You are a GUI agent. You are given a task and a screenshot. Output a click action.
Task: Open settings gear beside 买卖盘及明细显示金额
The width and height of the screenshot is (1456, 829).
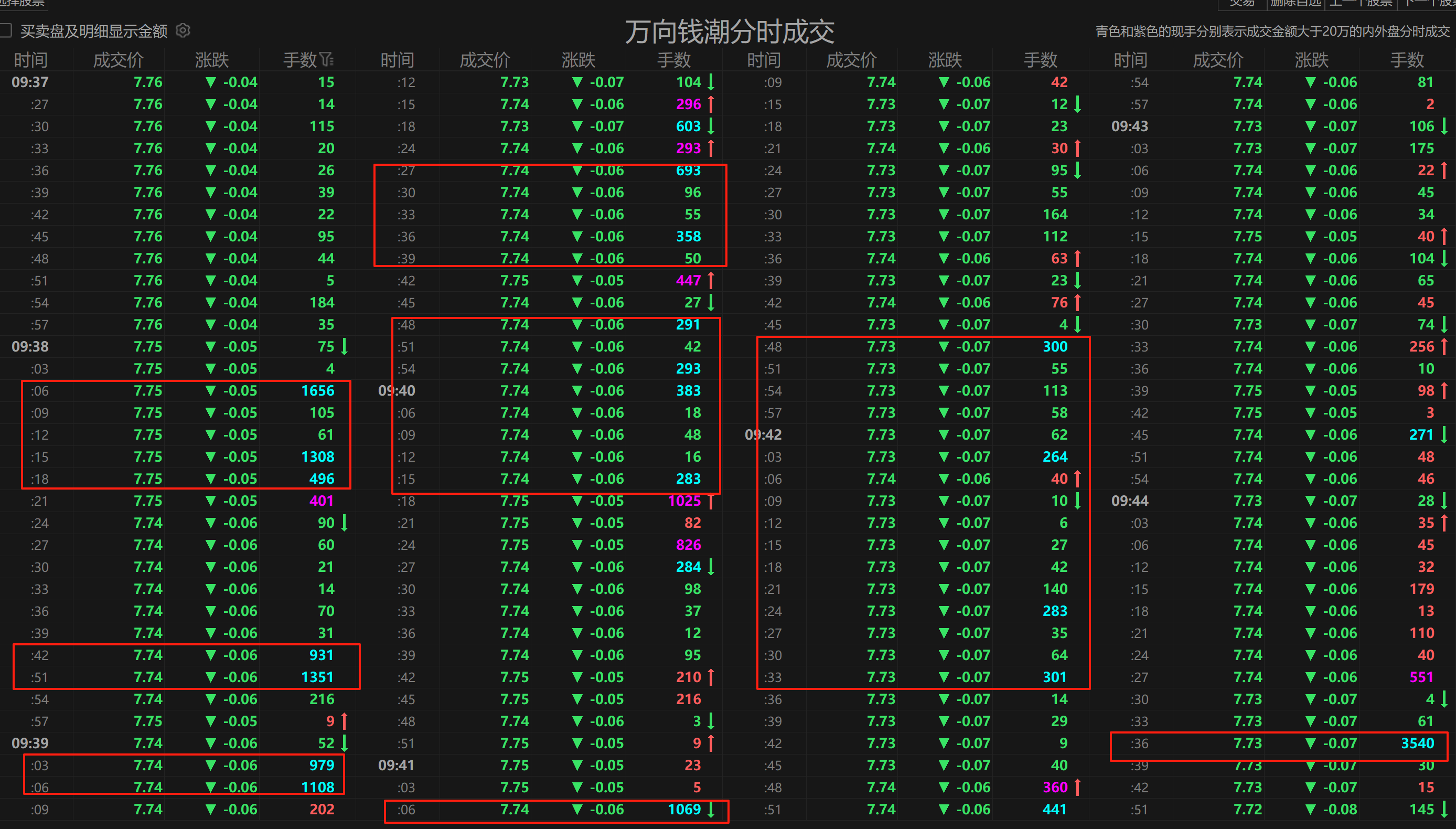(x=183, y=30)
